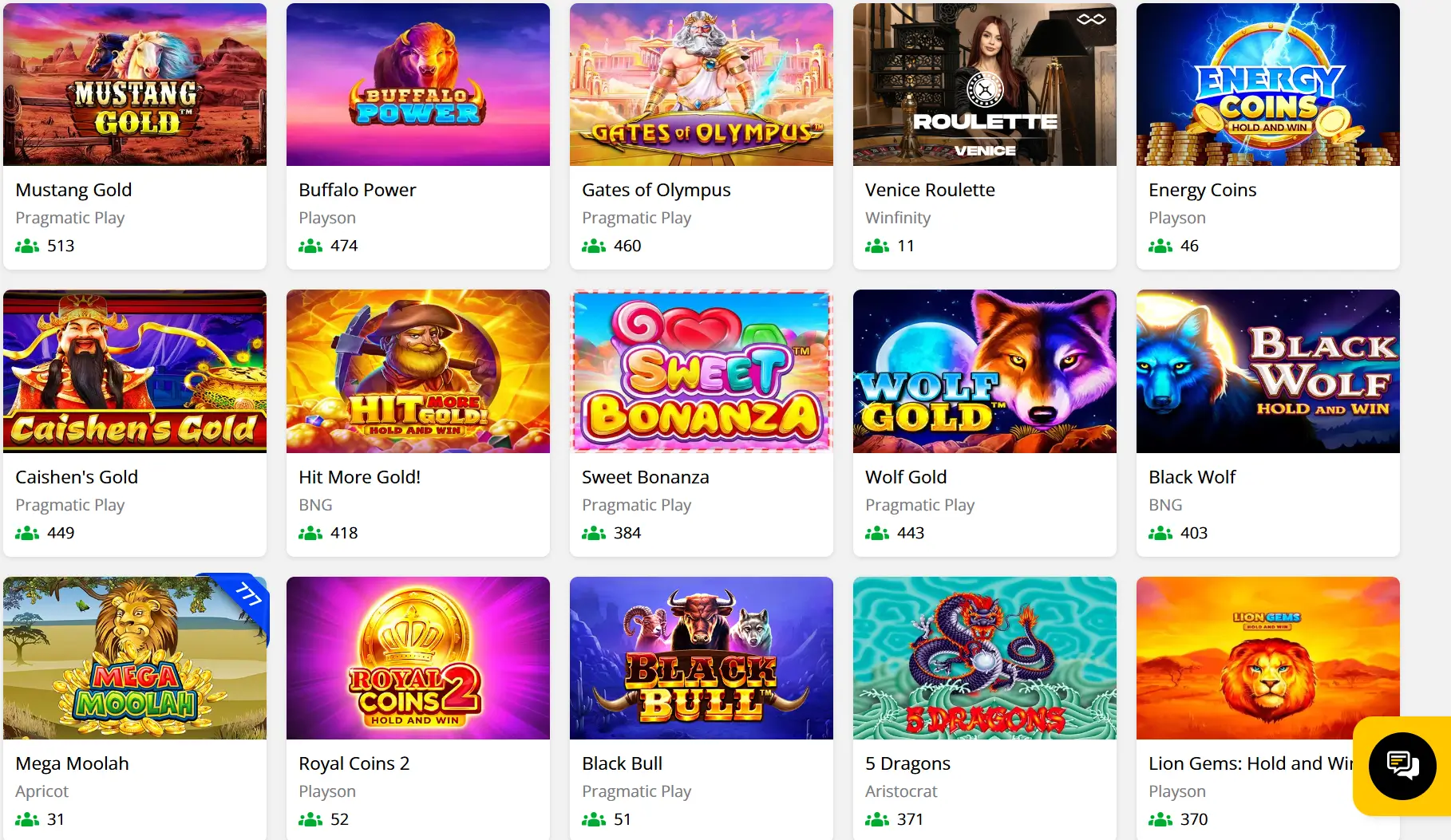Click the Aristocrat provider link under 5 Dragons
This screenshot has width=1451, height=840.
pos(900,791)
